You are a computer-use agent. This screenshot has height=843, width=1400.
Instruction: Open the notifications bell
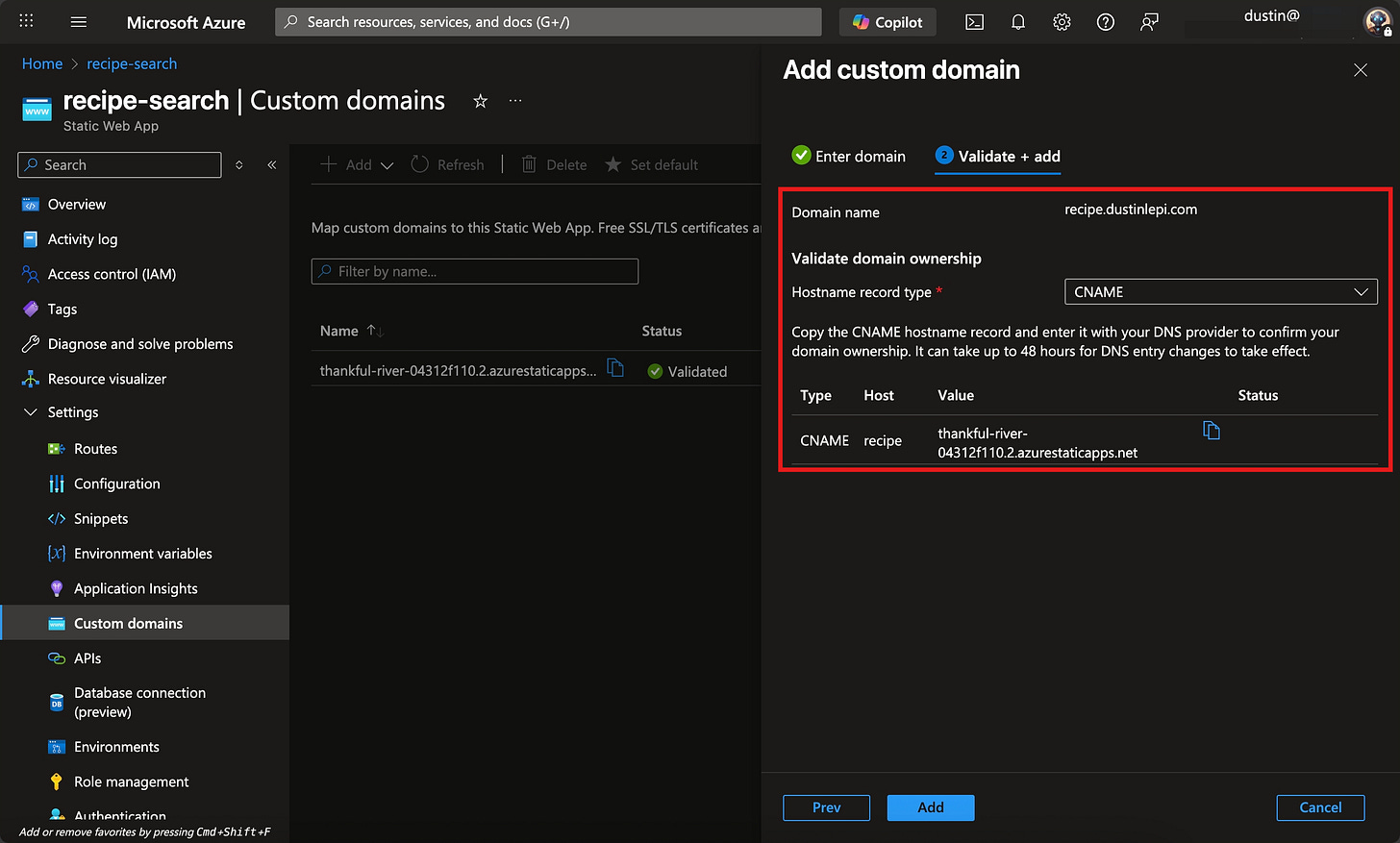[1018, 22]
